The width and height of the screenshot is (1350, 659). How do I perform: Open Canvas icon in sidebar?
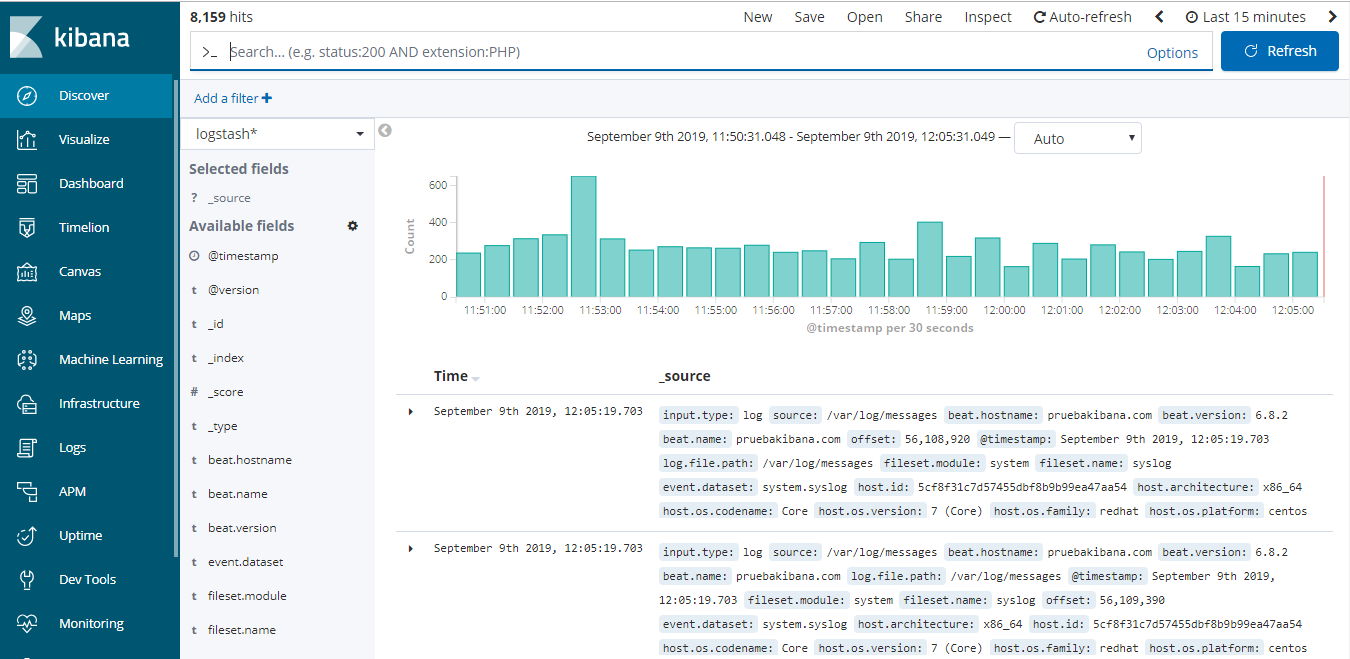pos(27,272)
